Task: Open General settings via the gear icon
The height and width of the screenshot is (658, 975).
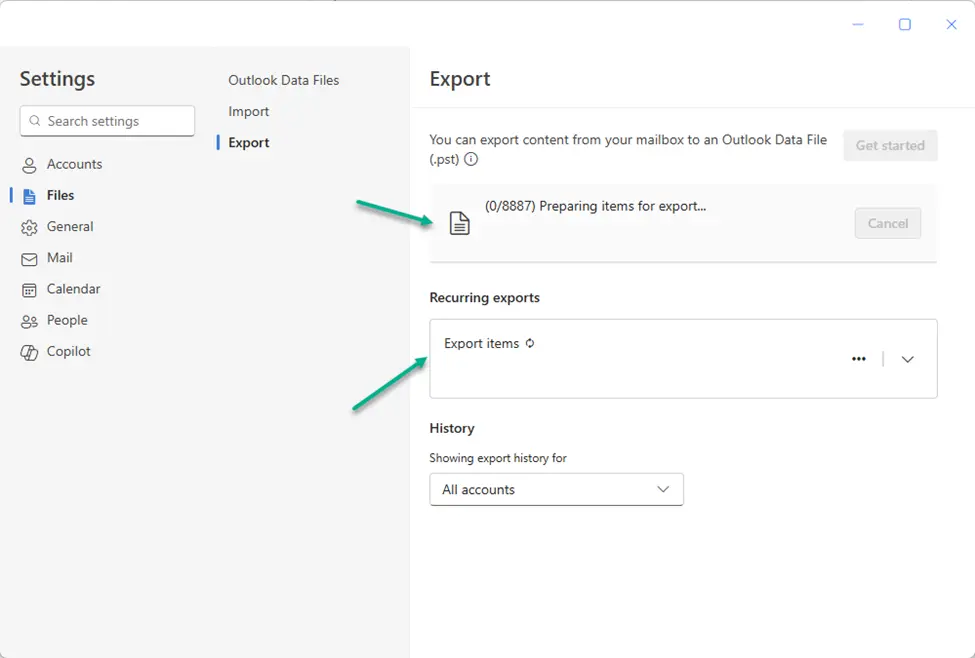Action: point(27,227)
